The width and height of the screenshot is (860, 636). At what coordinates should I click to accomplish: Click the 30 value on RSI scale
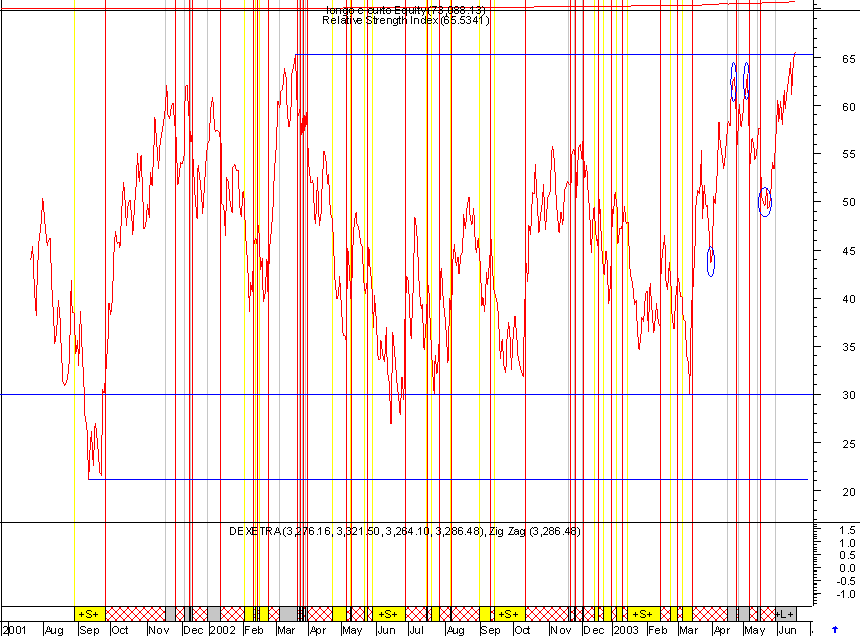pyautogui.click(x=848, y=395)
